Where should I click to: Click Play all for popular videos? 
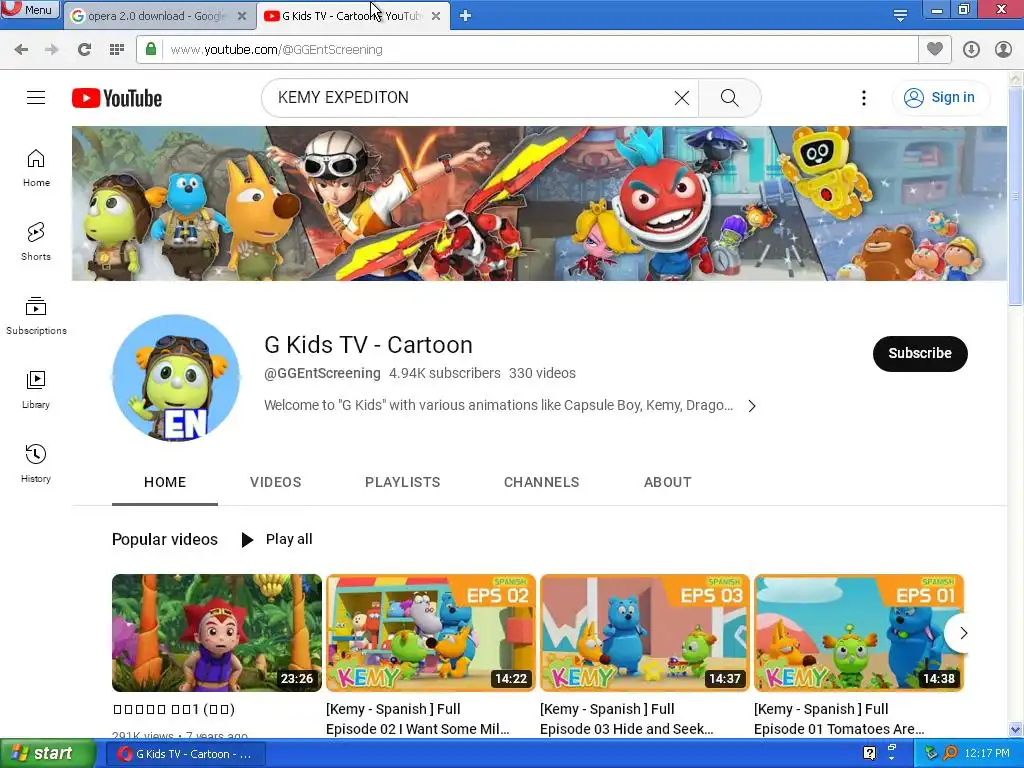pos(277,539)
